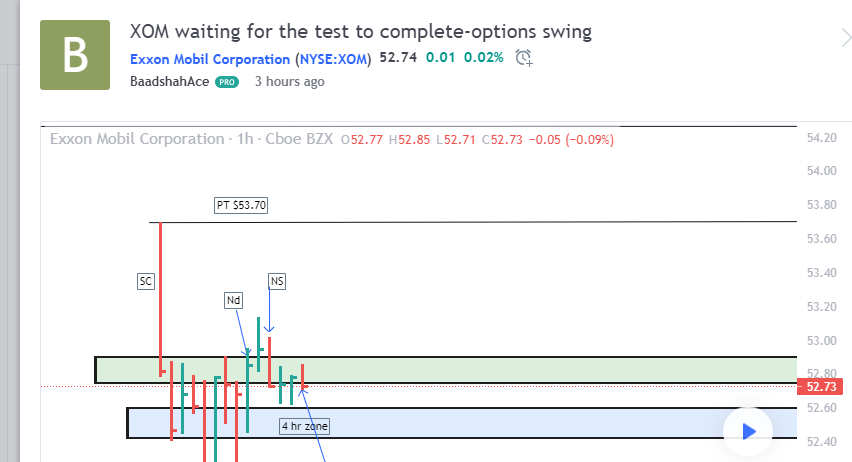The width and height of the screenshot is (852, 462).
Task: Open the XOM idea title link
Action: (361, 31)
